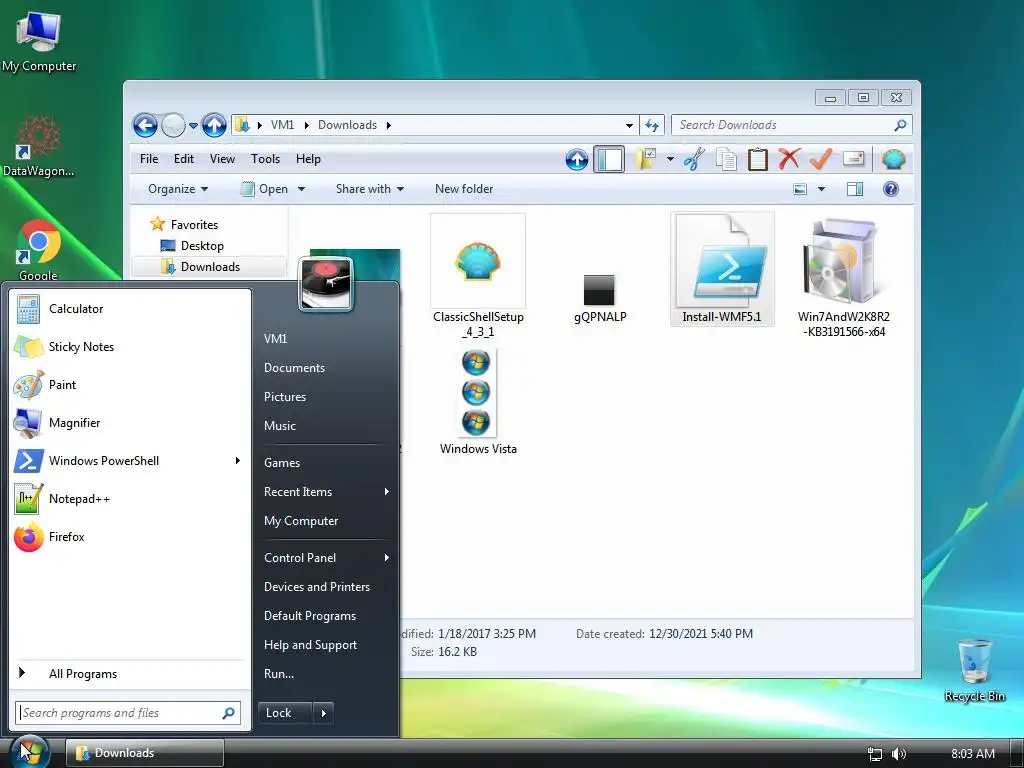Open Windows PowerShell from Start menu
The image size is (1024, 768).
pyautogui.click(x=129, y=460)
